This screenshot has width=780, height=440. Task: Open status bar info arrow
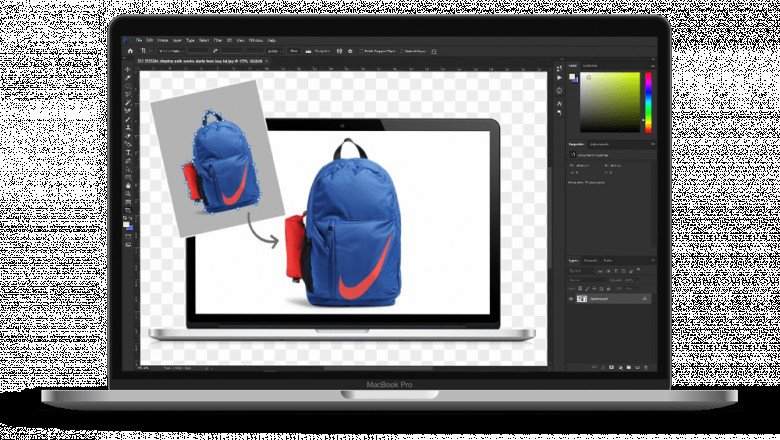point(207,368)
